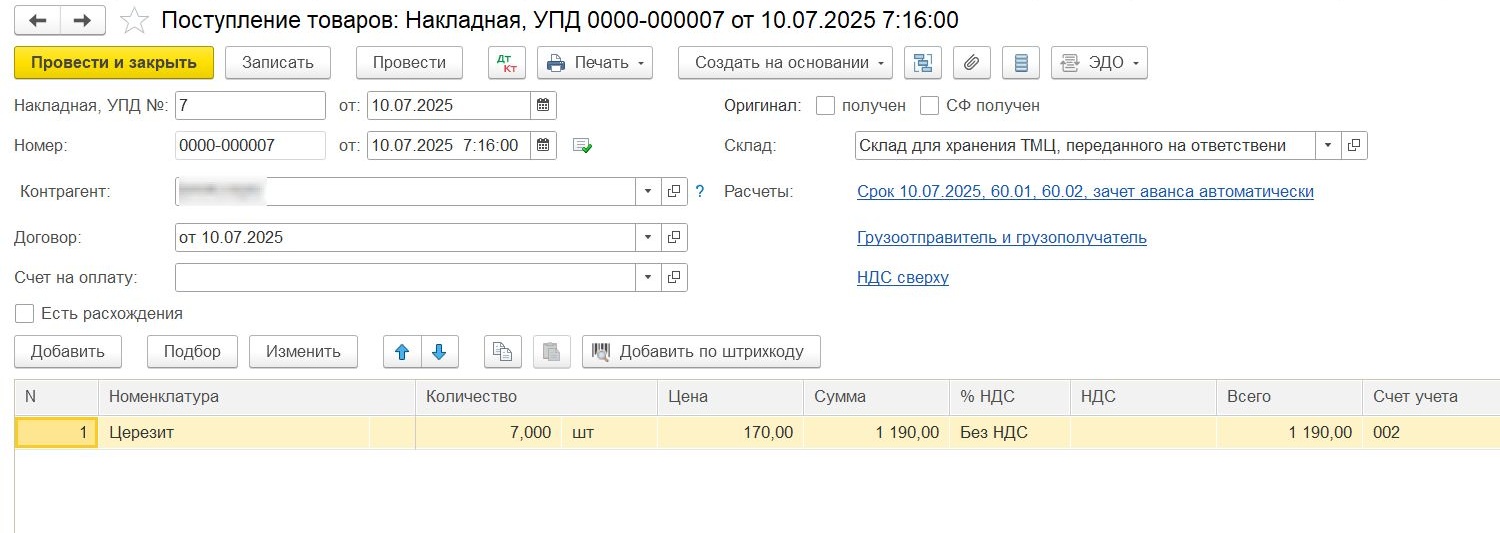The width and height of the screenshot is (1500, 533).
Task: Click the question mark next to Контрагент
Action: coord(700,191)
